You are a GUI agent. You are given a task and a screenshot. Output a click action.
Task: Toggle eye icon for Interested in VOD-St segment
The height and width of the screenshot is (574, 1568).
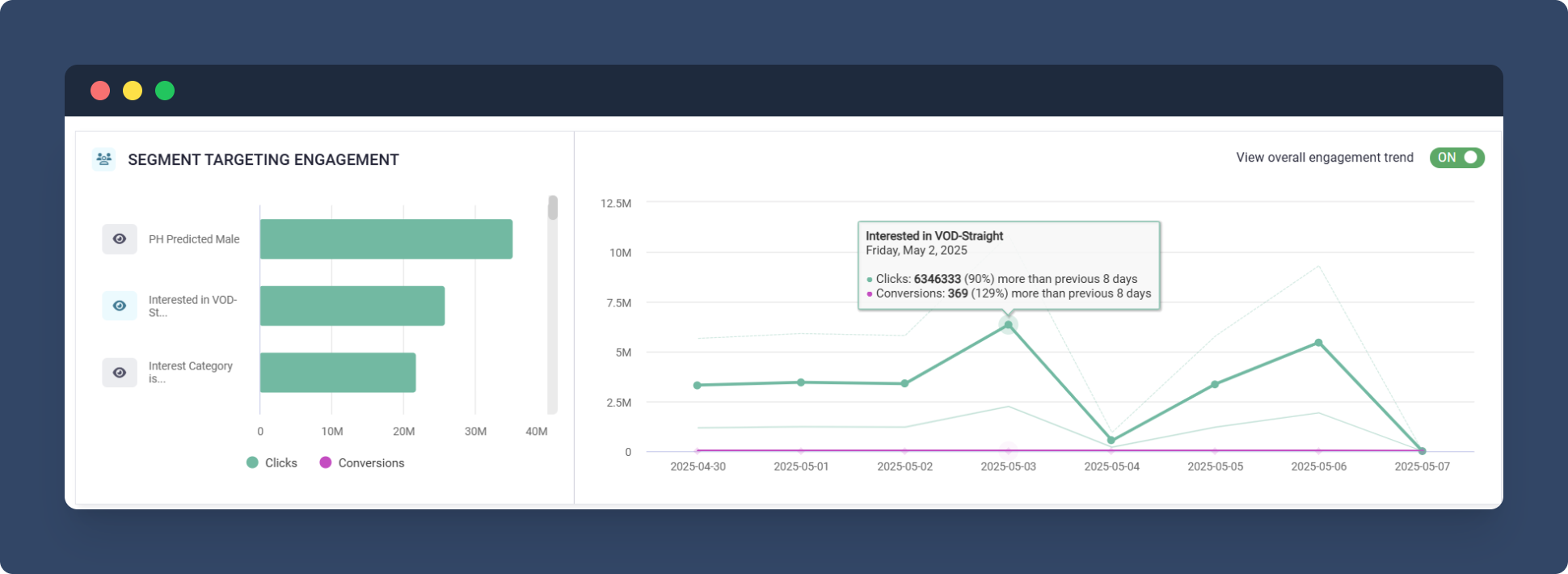point(120,306)
